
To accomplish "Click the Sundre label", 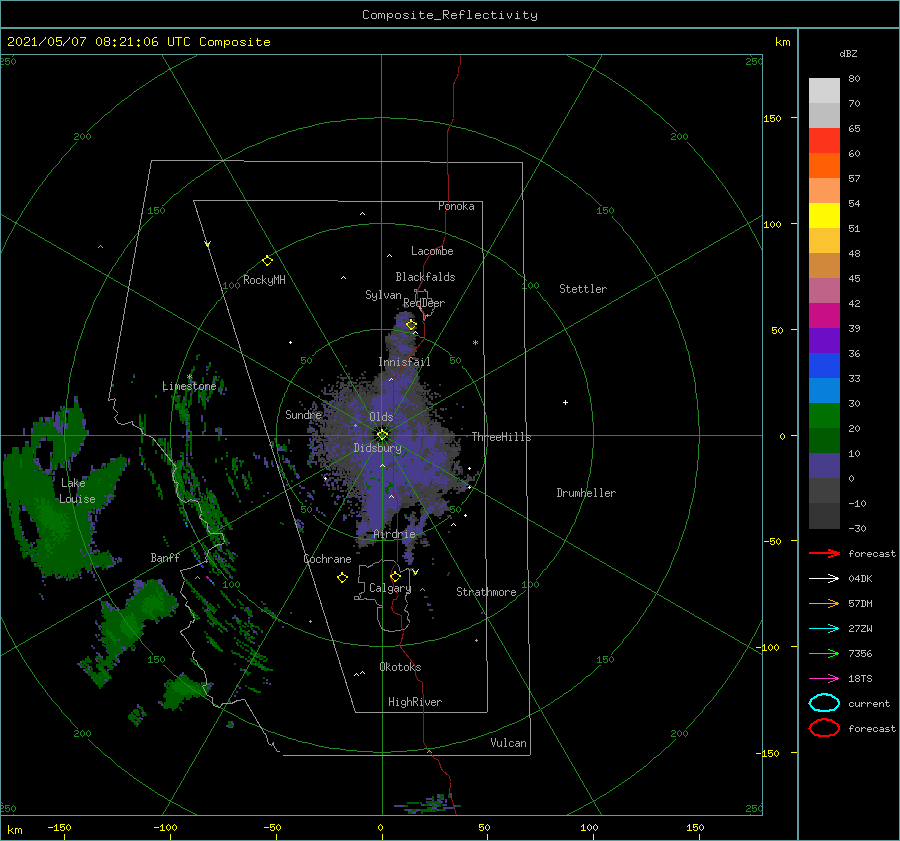I will click(x=303, y=414).
